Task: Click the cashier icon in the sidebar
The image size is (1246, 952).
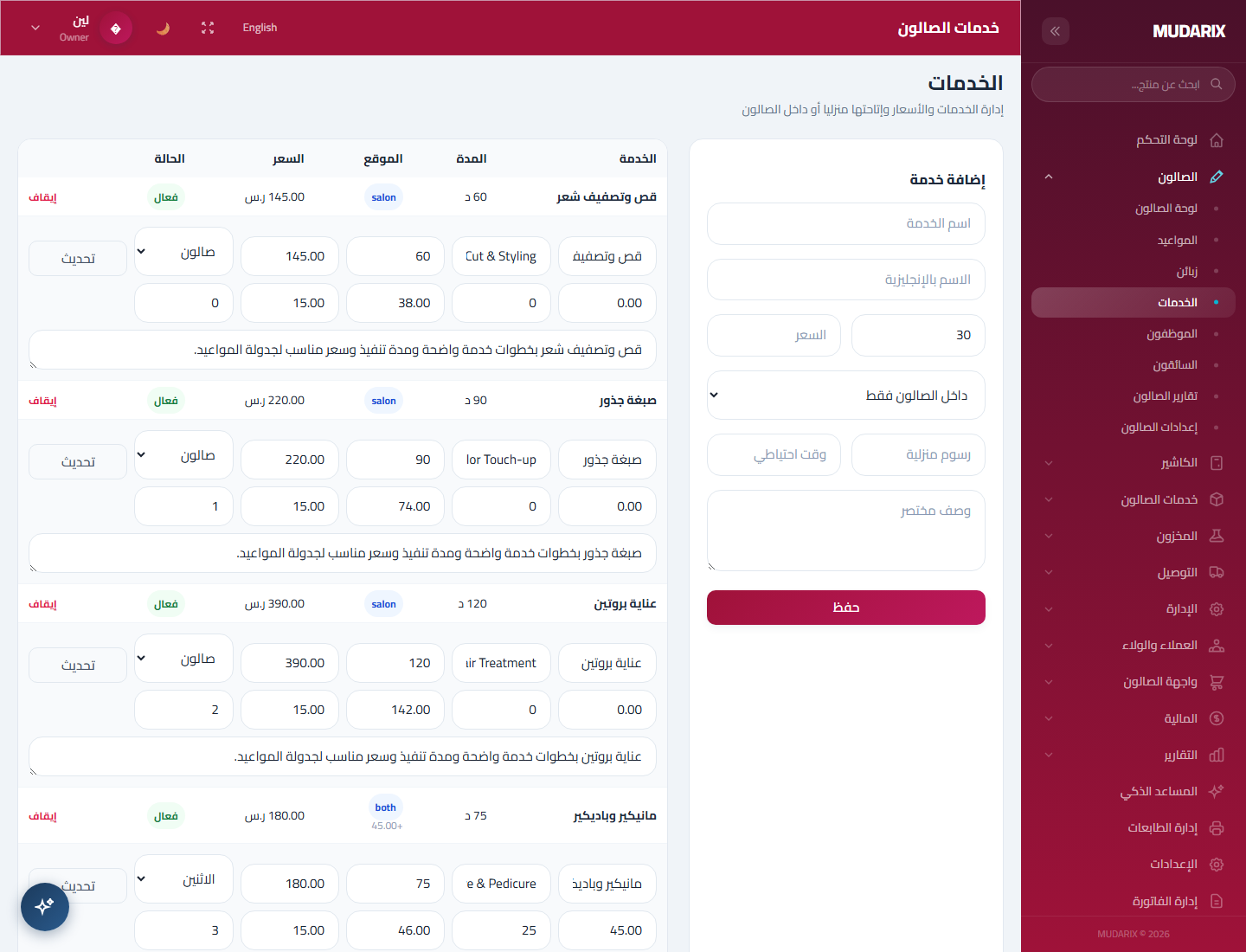Action: [x=1216, y=463]
